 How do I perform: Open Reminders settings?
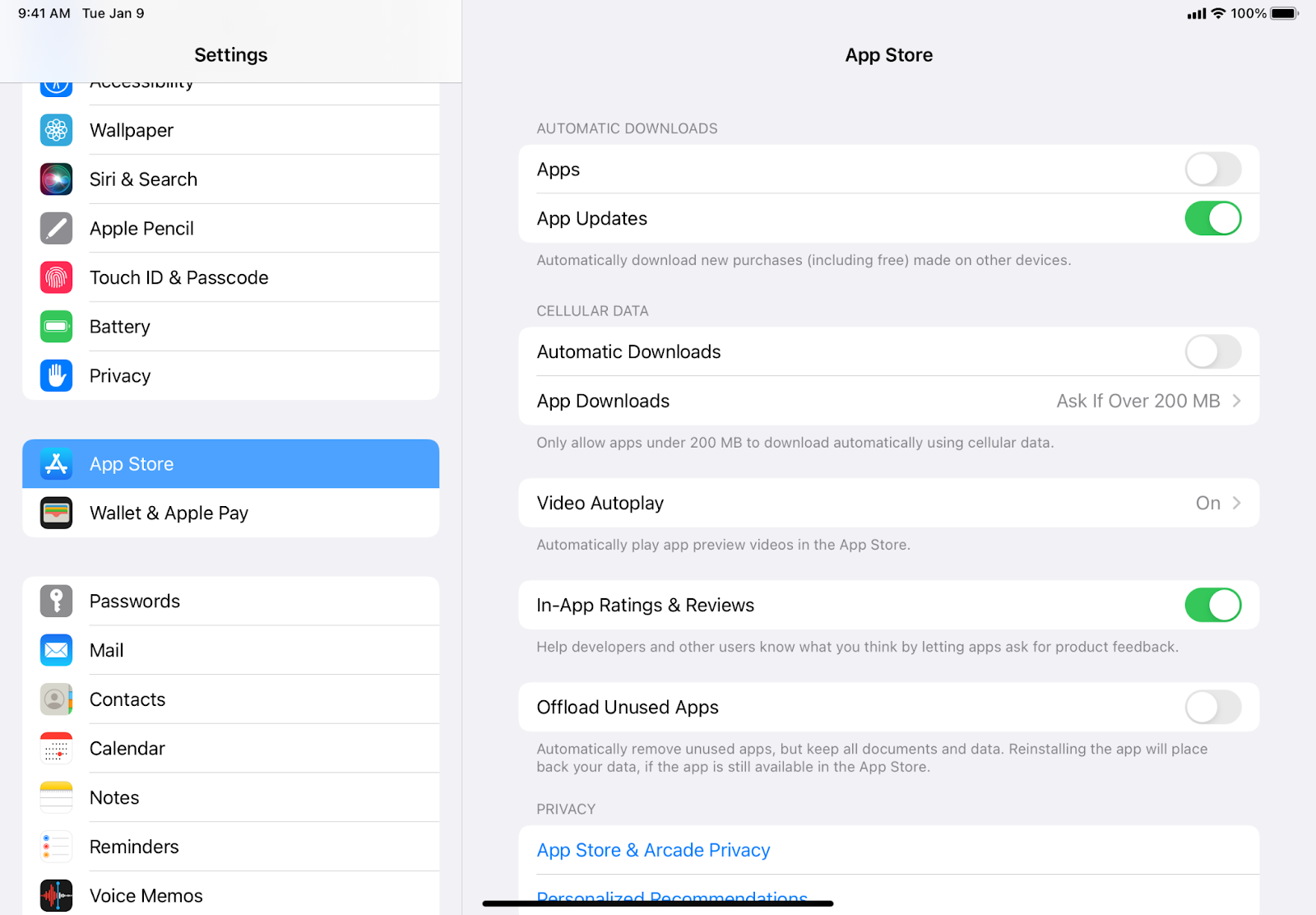tap(231, 847)
